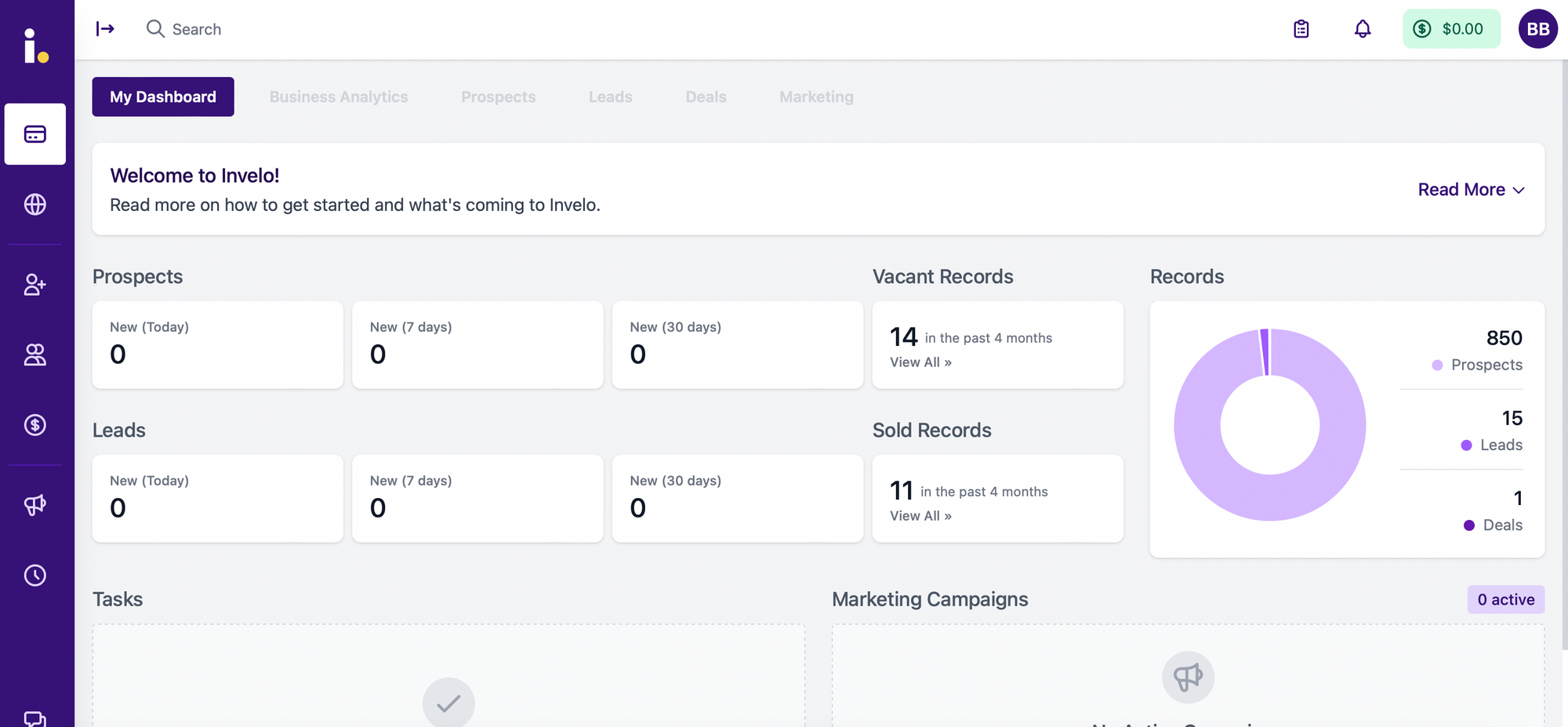Viewport: 1568px width, 727px height.
Task: Click the 14 vacant records number
Action: coord(903,336)
